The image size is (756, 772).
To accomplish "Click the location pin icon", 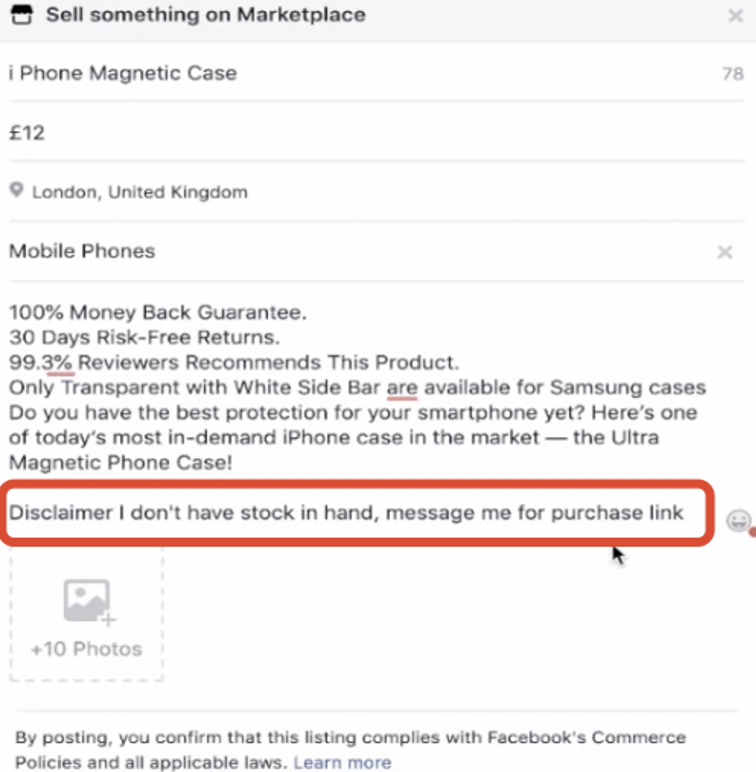I will tap(17, 190).
